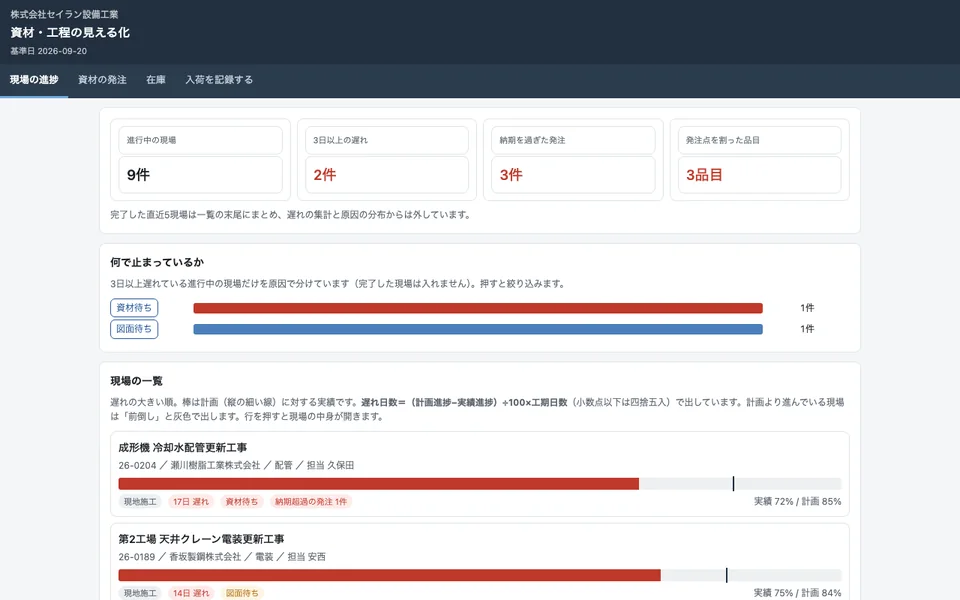Open the 資材の発注 tab

[102, 80]
